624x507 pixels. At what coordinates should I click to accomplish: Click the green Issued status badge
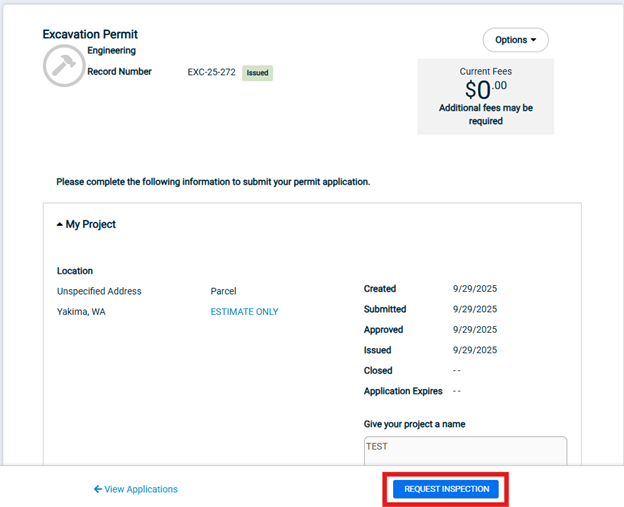[257, 73]
